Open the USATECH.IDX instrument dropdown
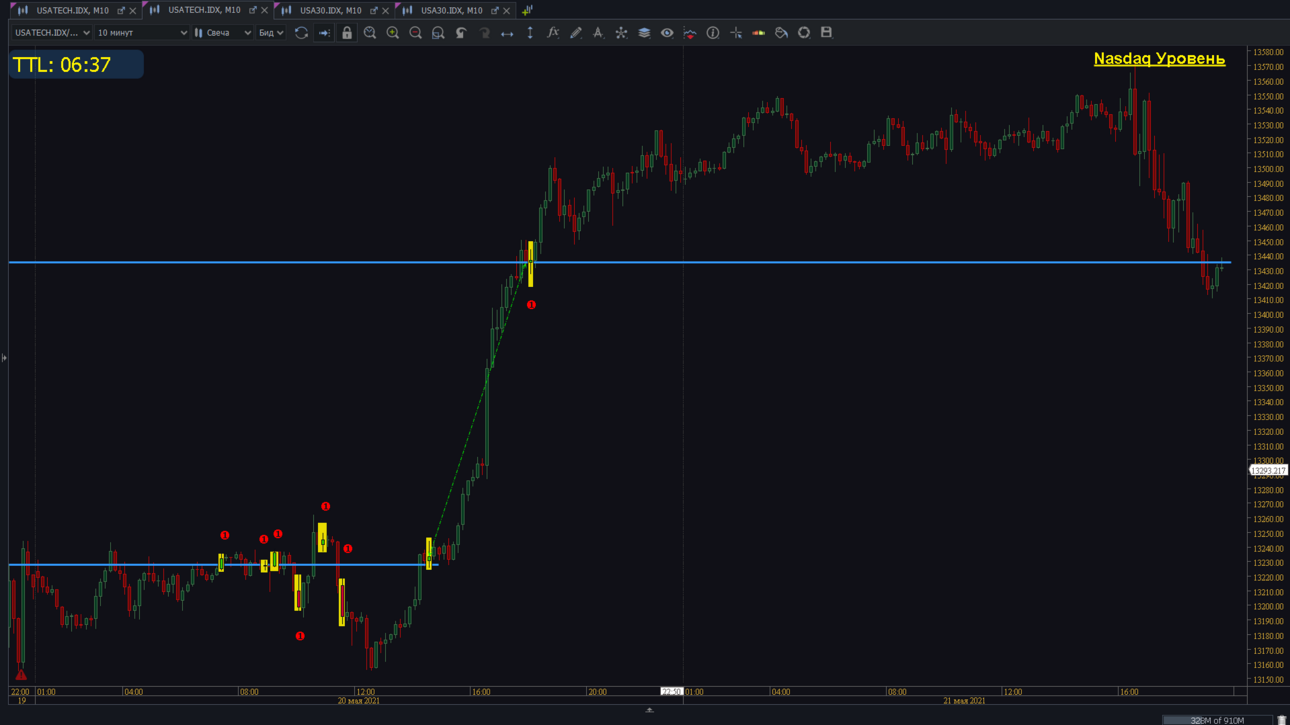The image size is (1290, 725). 51,33
